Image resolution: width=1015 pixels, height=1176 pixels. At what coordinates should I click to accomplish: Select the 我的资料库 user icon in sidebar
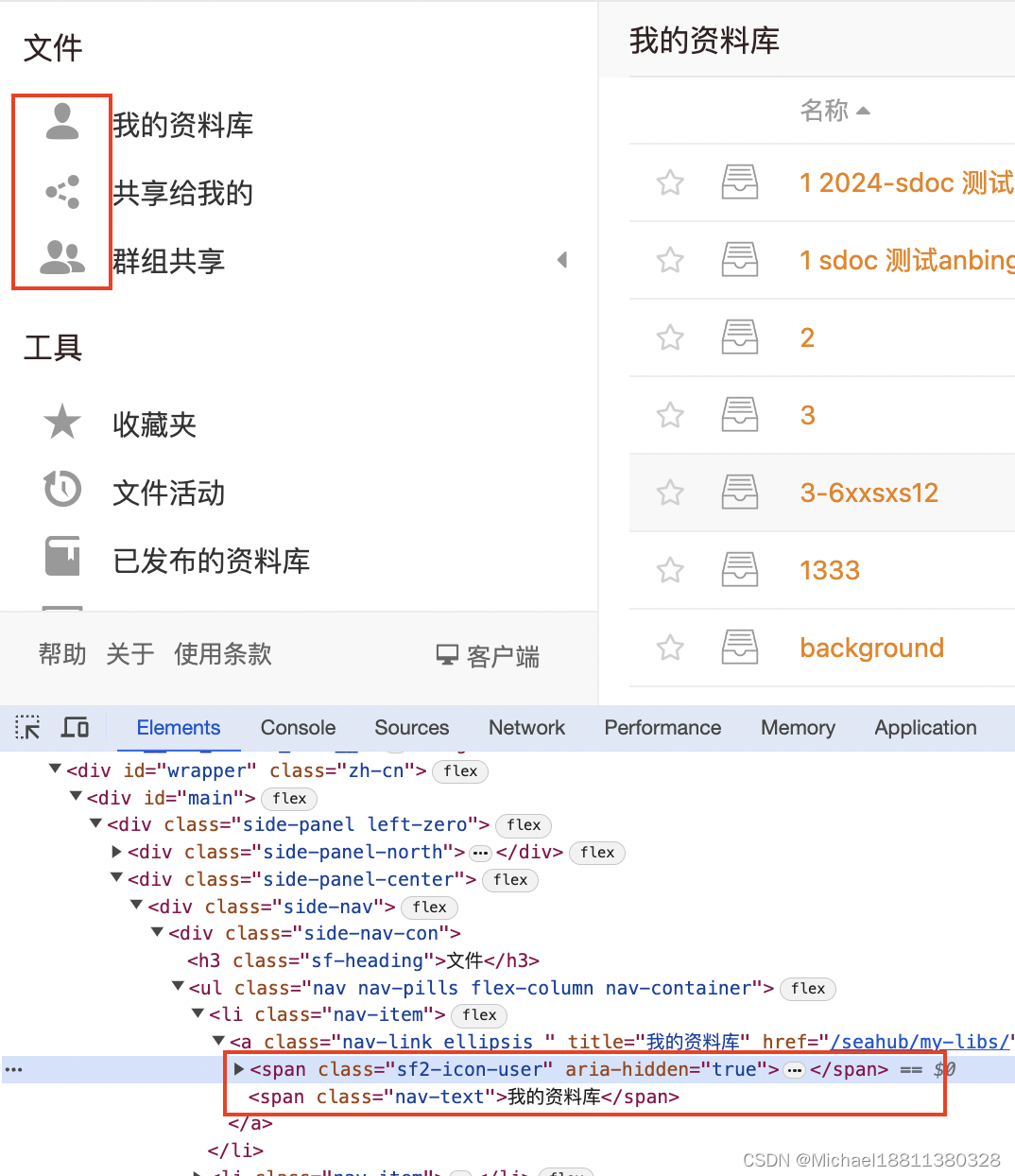pyautogui.click(x=61, y=121)
